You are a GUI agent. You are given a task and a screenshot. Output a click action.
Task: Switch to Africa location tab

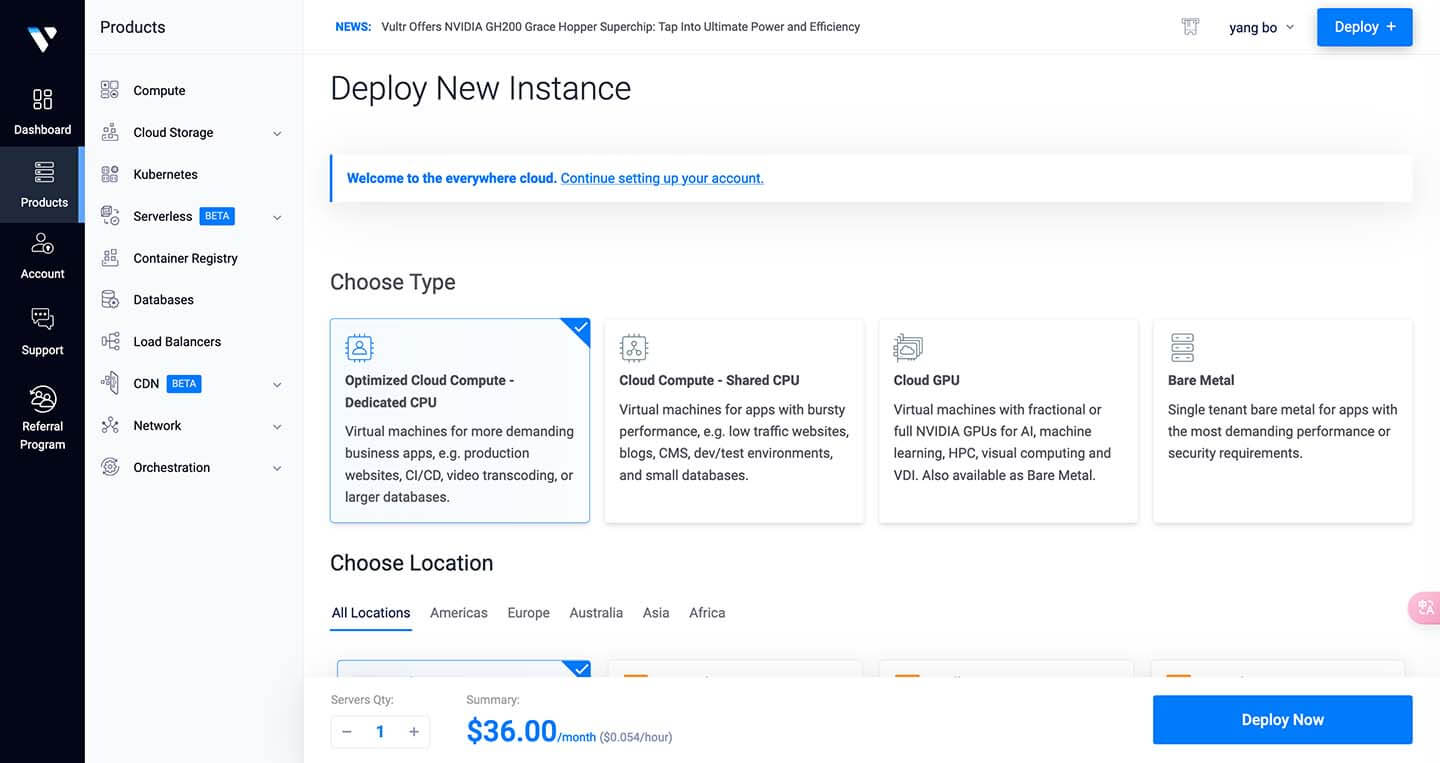[x=707, y=613]
